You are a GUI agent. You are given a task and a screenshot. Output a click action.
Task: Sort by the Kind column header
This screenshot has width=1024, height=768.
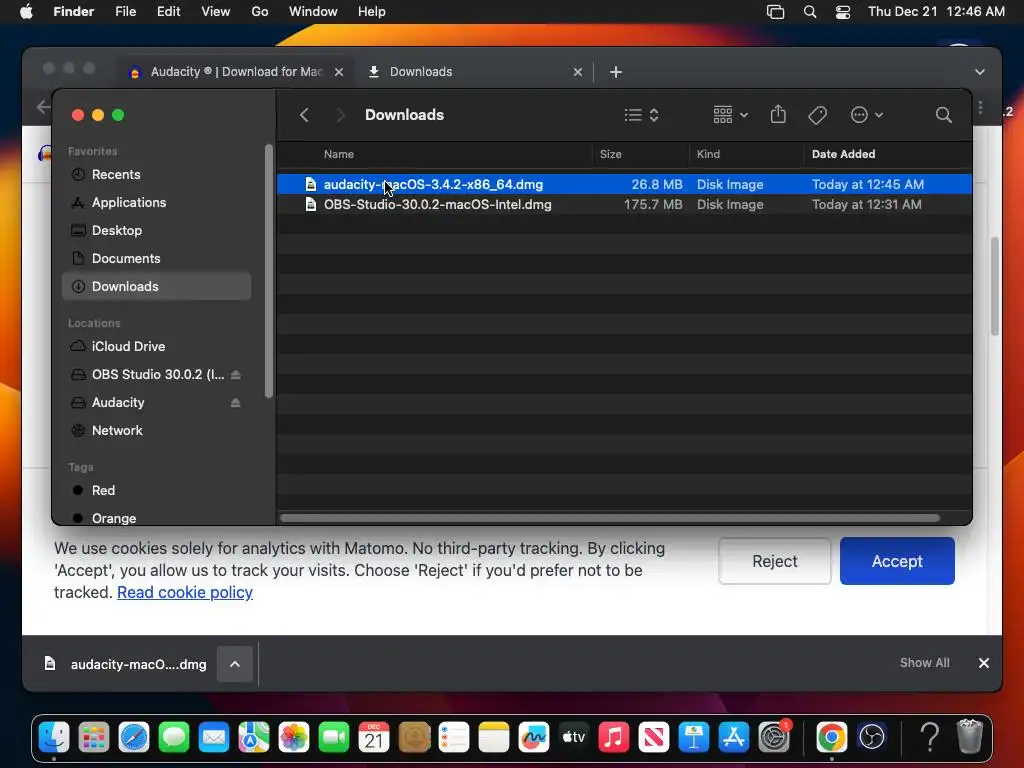(708, 154)
